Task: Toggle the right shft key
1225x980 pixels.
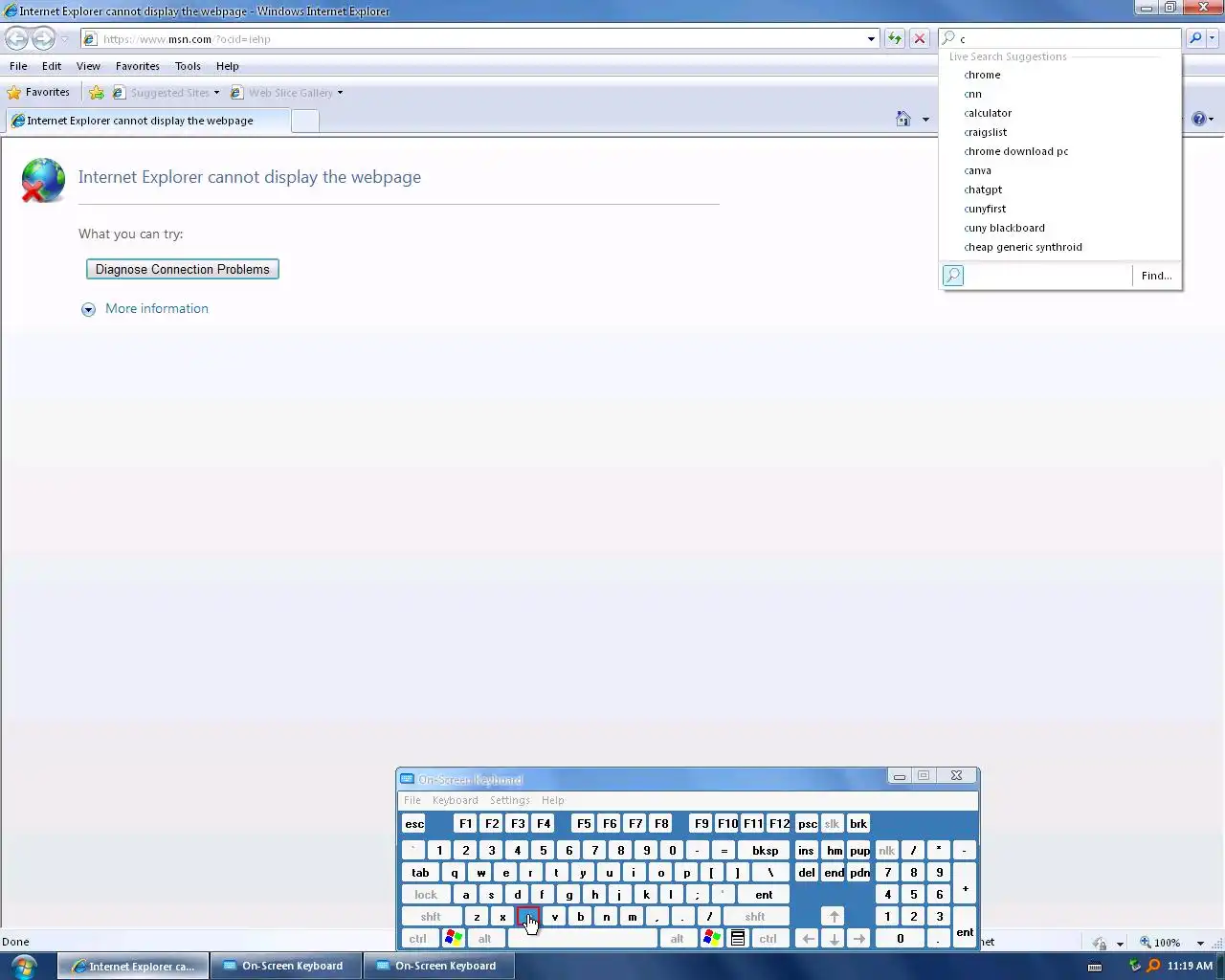Action: pos(755,917)
